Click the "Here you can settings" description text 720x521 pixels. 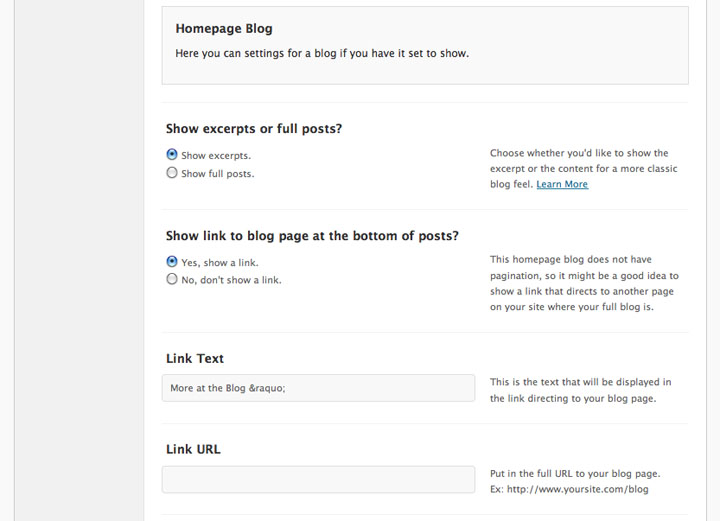[x=322, y=53]
